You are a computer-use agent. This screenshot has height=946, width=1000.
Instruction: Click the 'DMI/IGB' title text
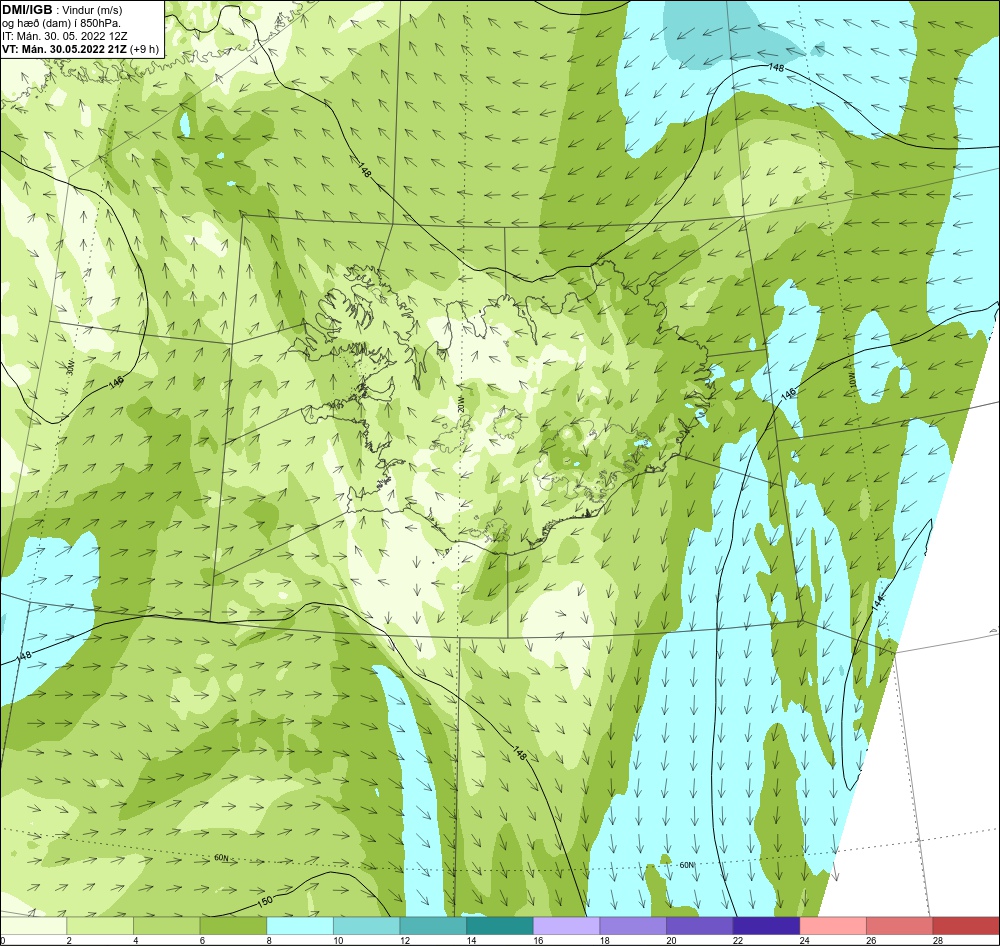27,10
